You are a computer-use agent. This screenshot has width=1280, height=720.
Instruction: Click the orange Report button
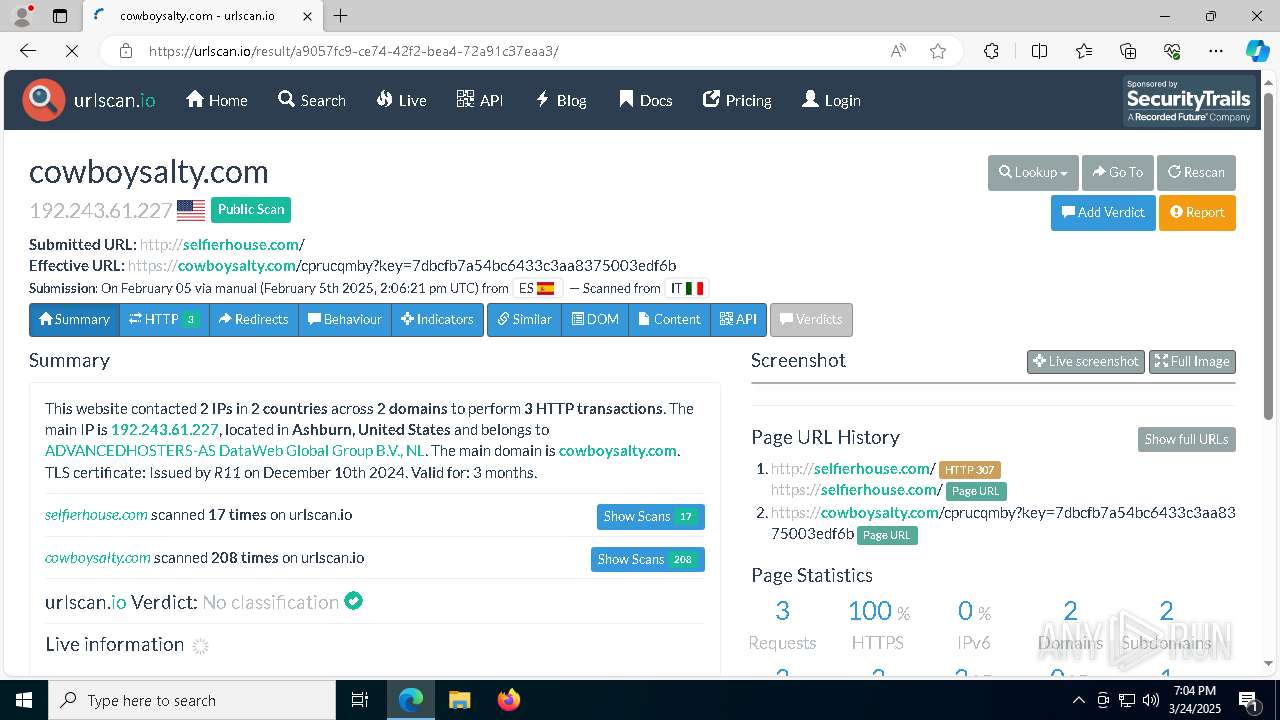1197,212
